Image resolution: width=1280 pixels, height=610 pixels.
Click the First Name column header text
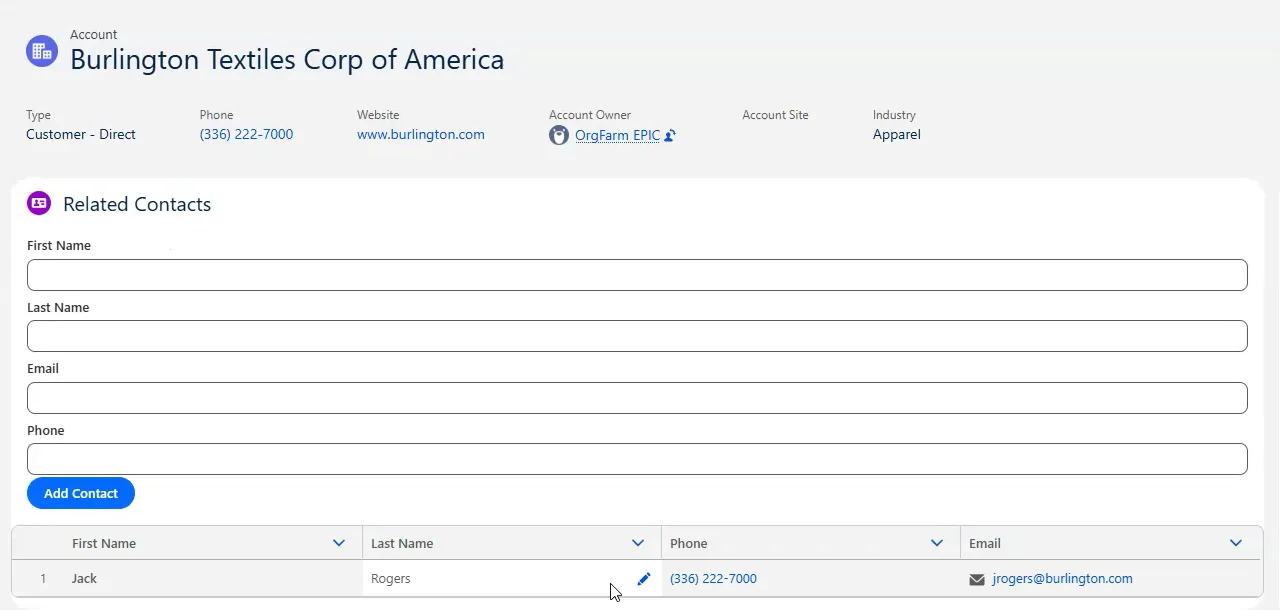click(x=104, y=543)
